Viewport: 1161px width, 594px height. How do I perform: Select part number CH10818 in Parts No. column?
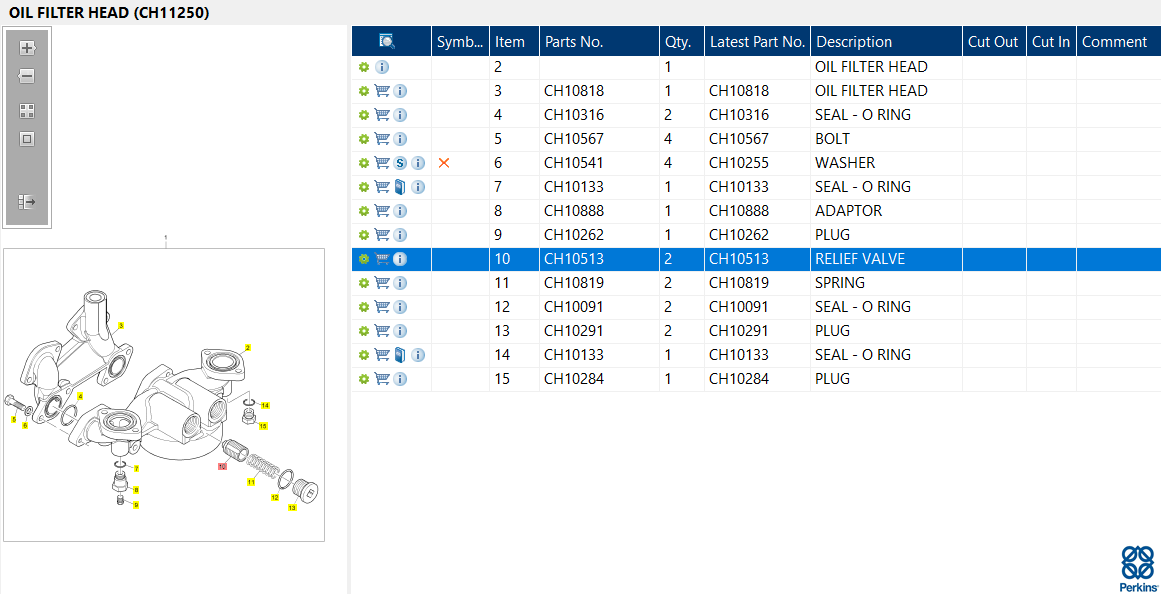click(x=574, y=91)
